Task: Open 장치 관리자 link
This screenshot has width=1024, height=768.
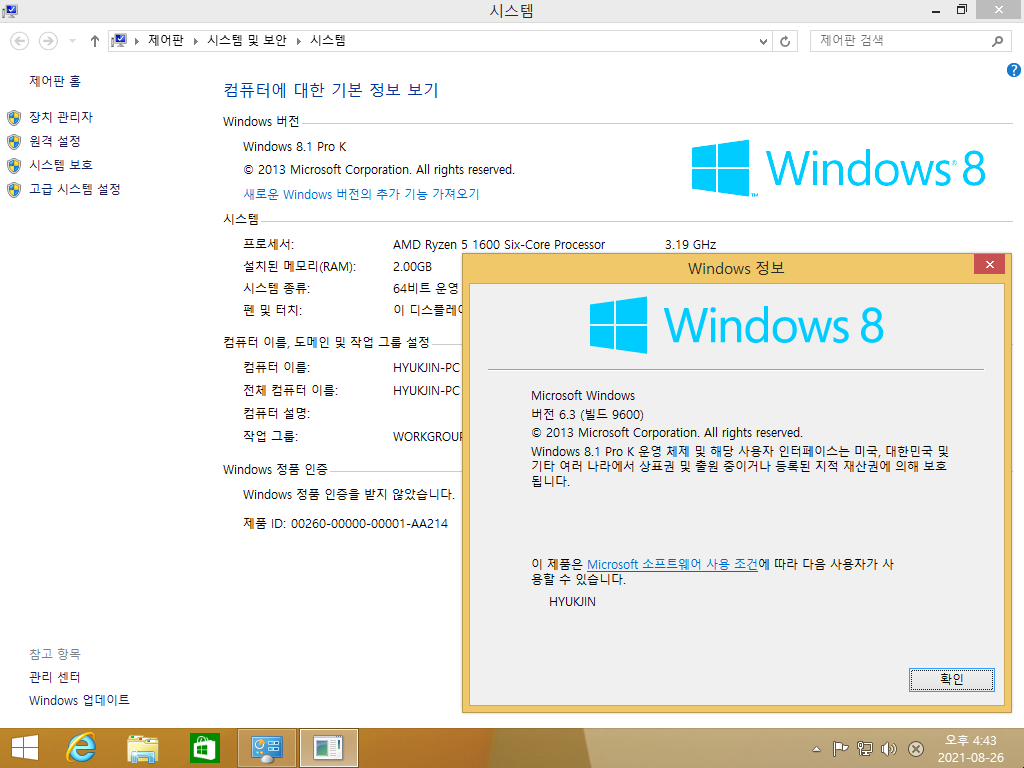Action: coord(61,117)
